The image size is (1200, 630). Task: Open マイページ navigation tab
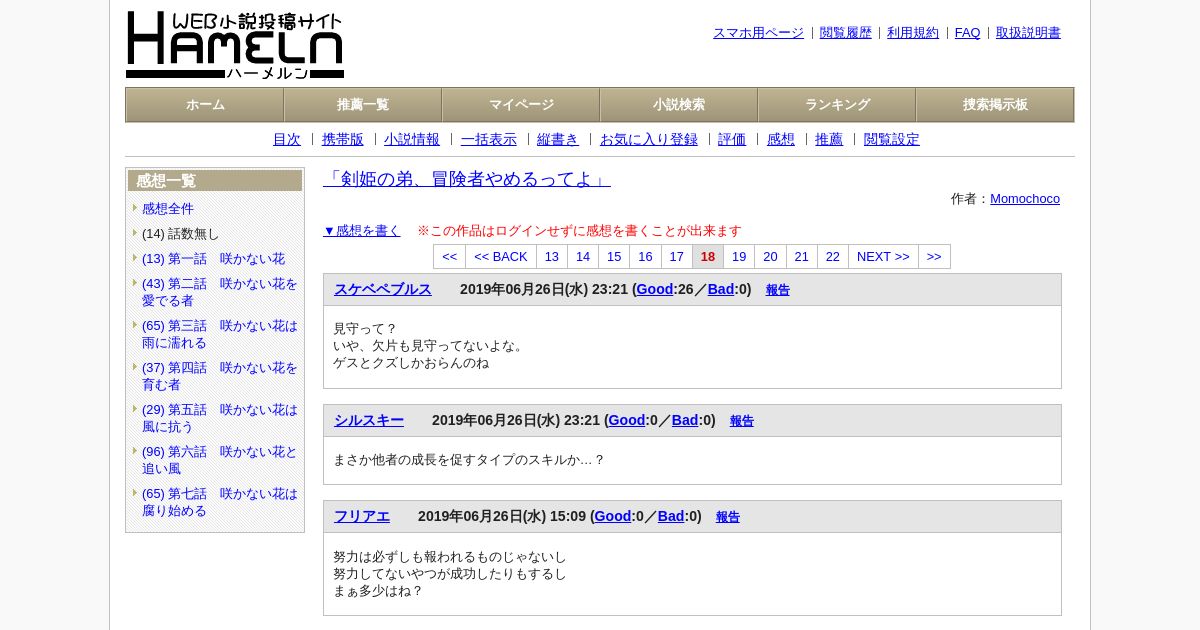(x=521, y=104)
